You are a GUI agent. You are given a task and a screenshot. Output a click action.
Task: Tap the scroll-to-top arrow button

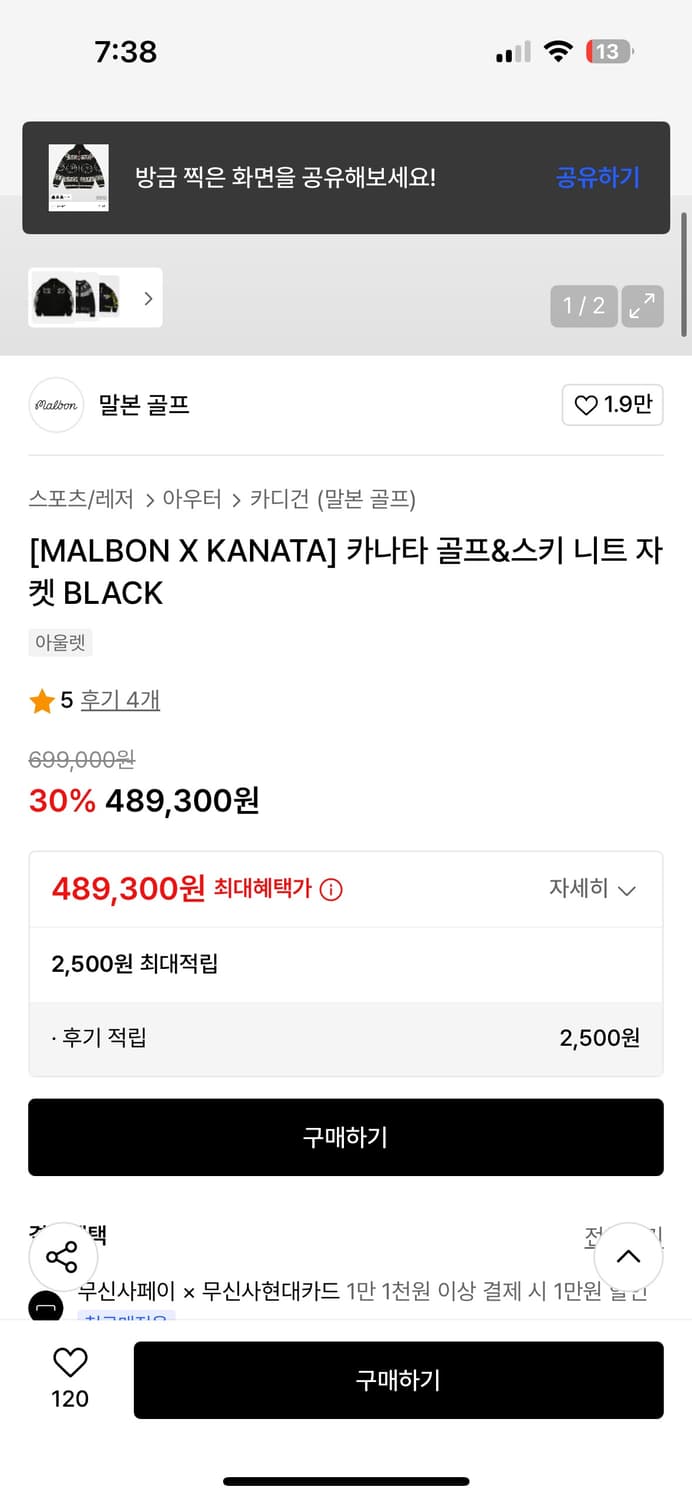point(628,1257)
